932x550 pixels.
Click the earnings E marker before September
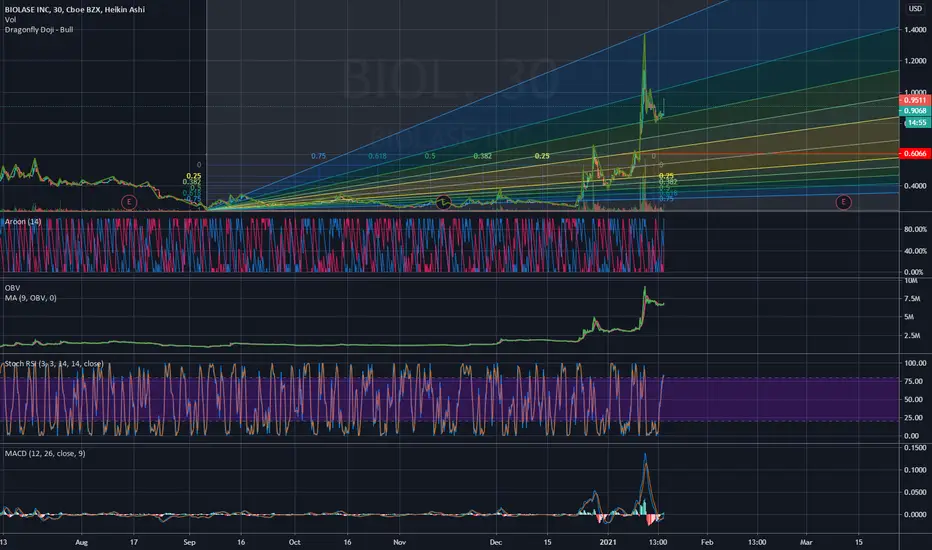[129, 202]
